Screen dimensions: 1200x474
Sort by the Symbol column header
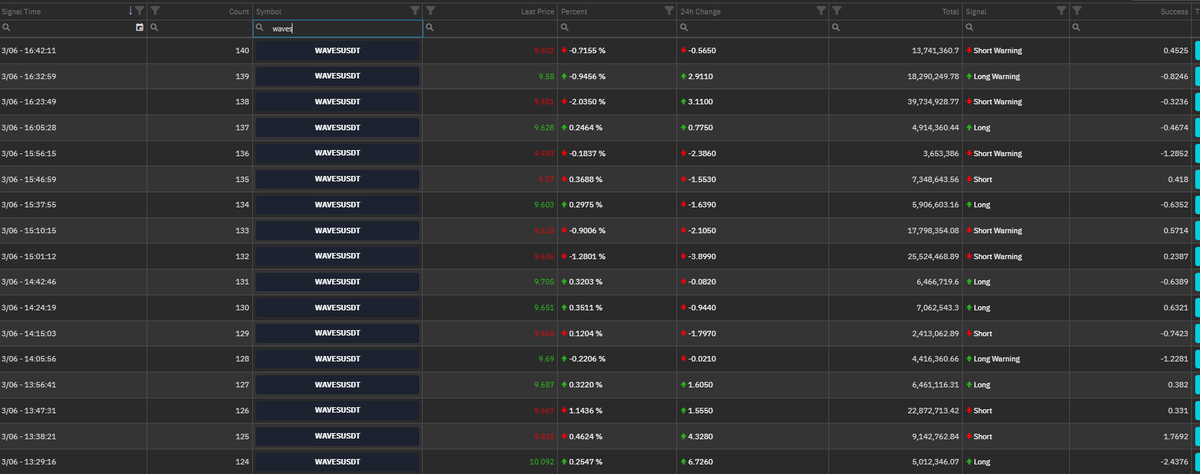269,11
